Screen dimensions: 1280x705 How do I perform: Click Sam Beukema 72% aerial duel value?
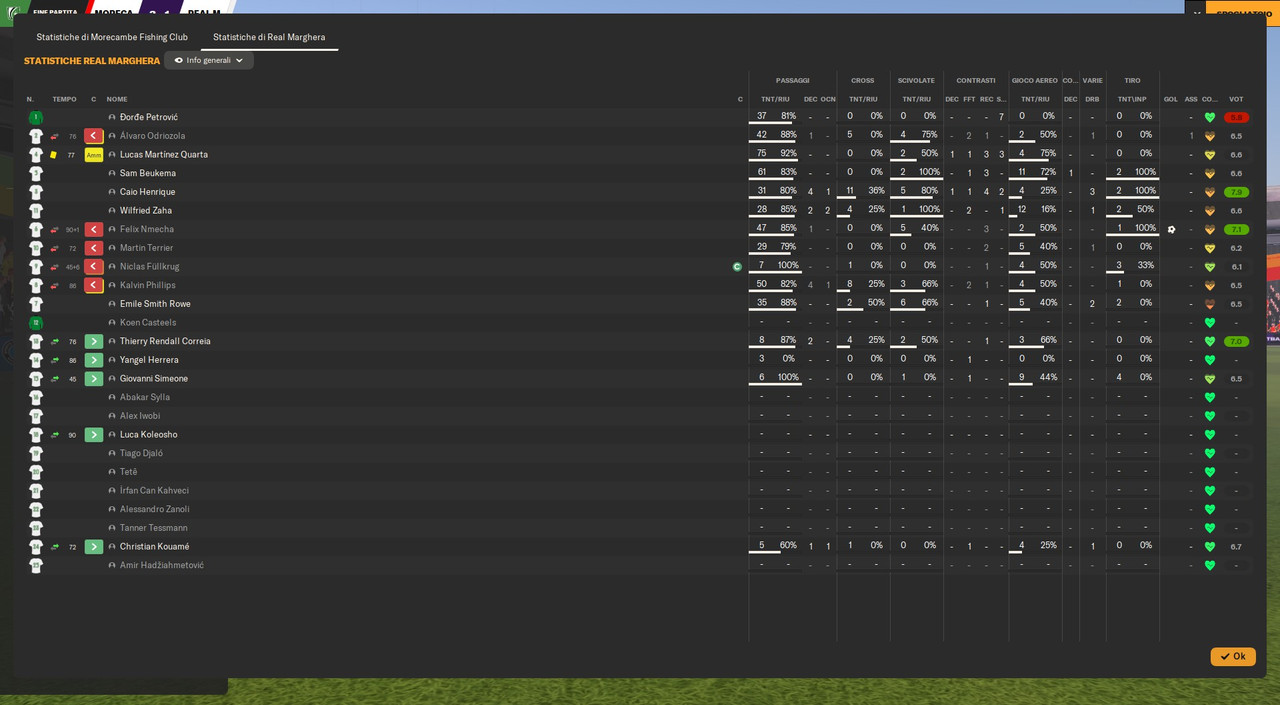click(x=1048, y=172)
